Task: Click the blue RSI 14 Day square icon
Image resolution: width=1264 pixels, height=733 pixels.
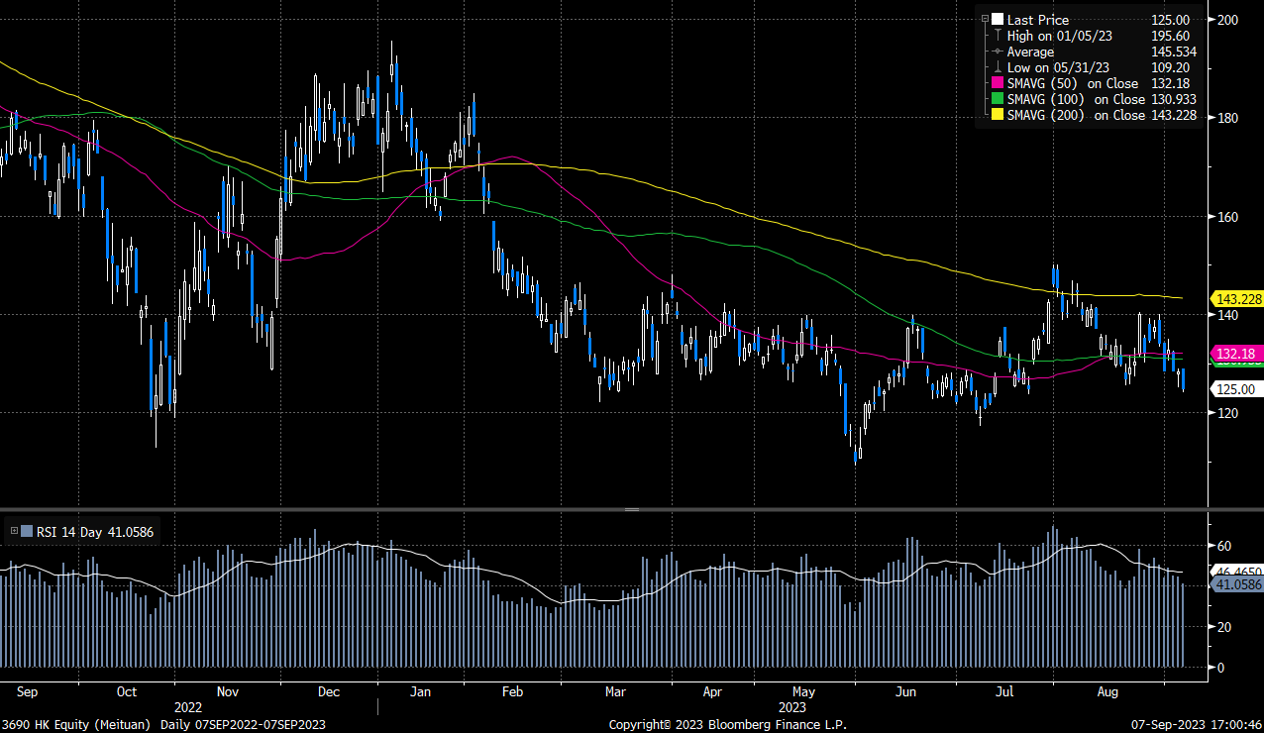Action: (27, 531)
